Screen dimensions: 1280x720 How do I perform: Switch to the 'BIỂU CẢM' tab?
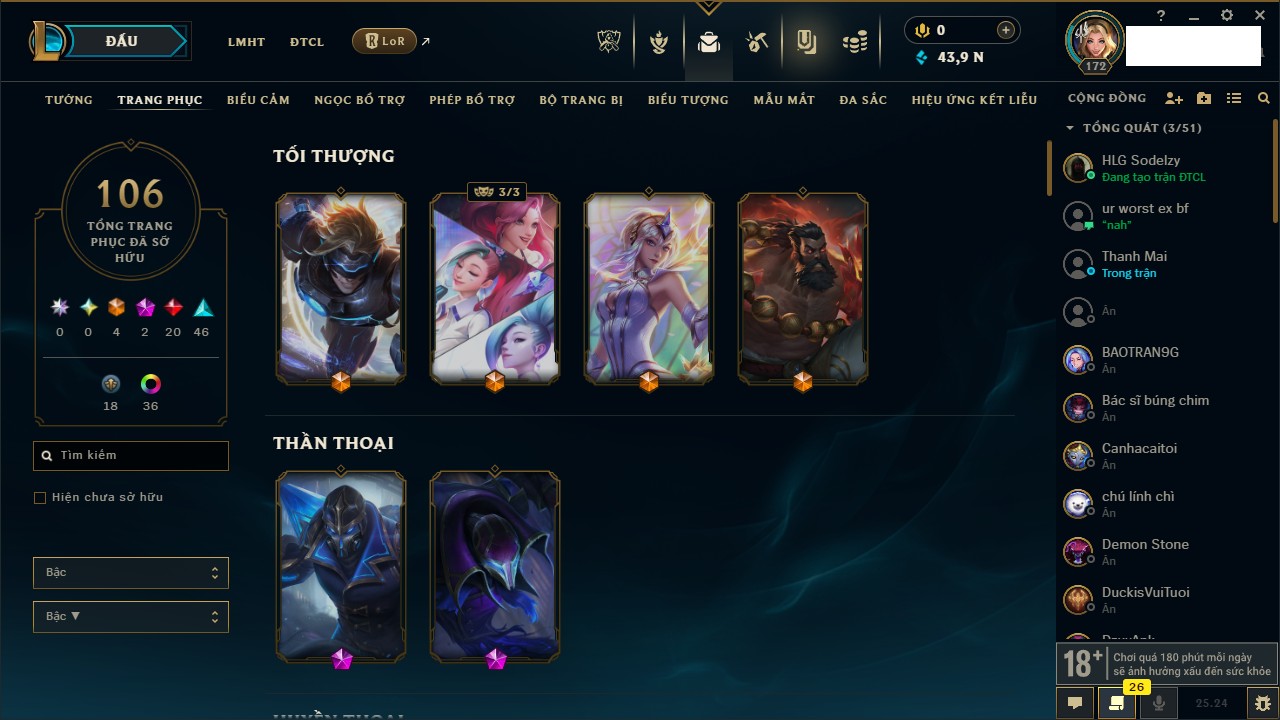(258, 100)
